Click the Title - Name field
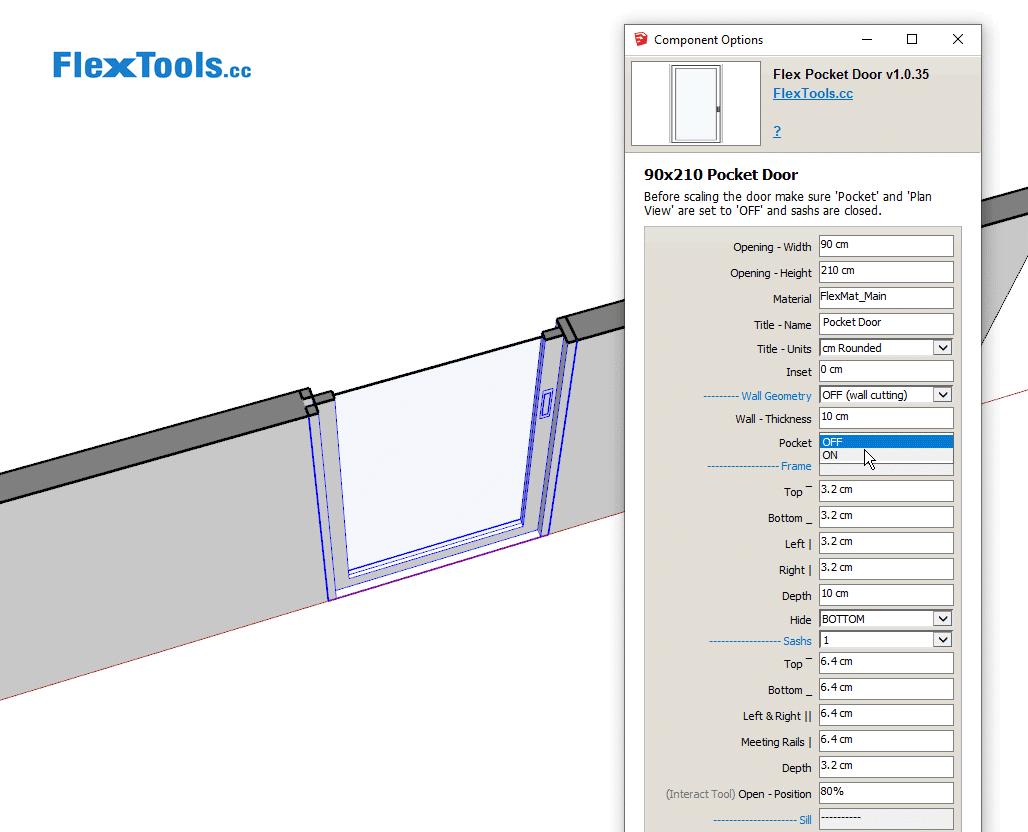 tap(886, 323)
